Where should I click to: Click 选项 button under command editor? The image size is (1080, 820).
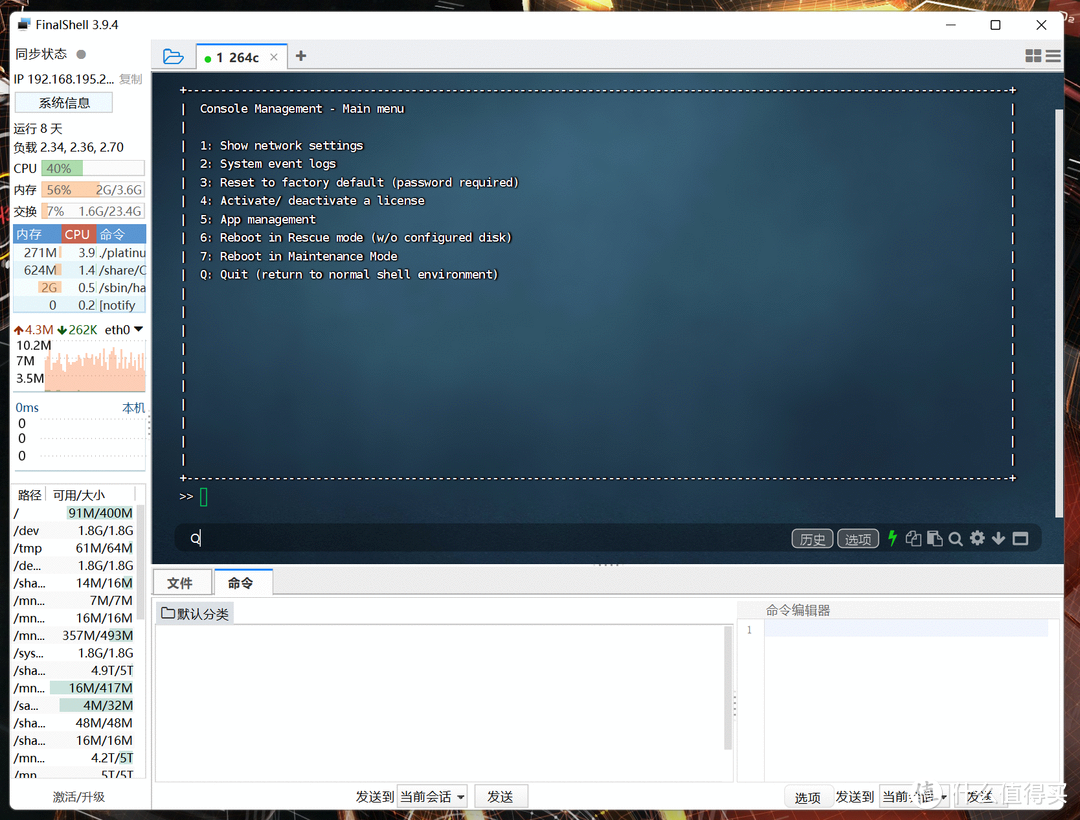pyautogui.click(x=807, y=797)
